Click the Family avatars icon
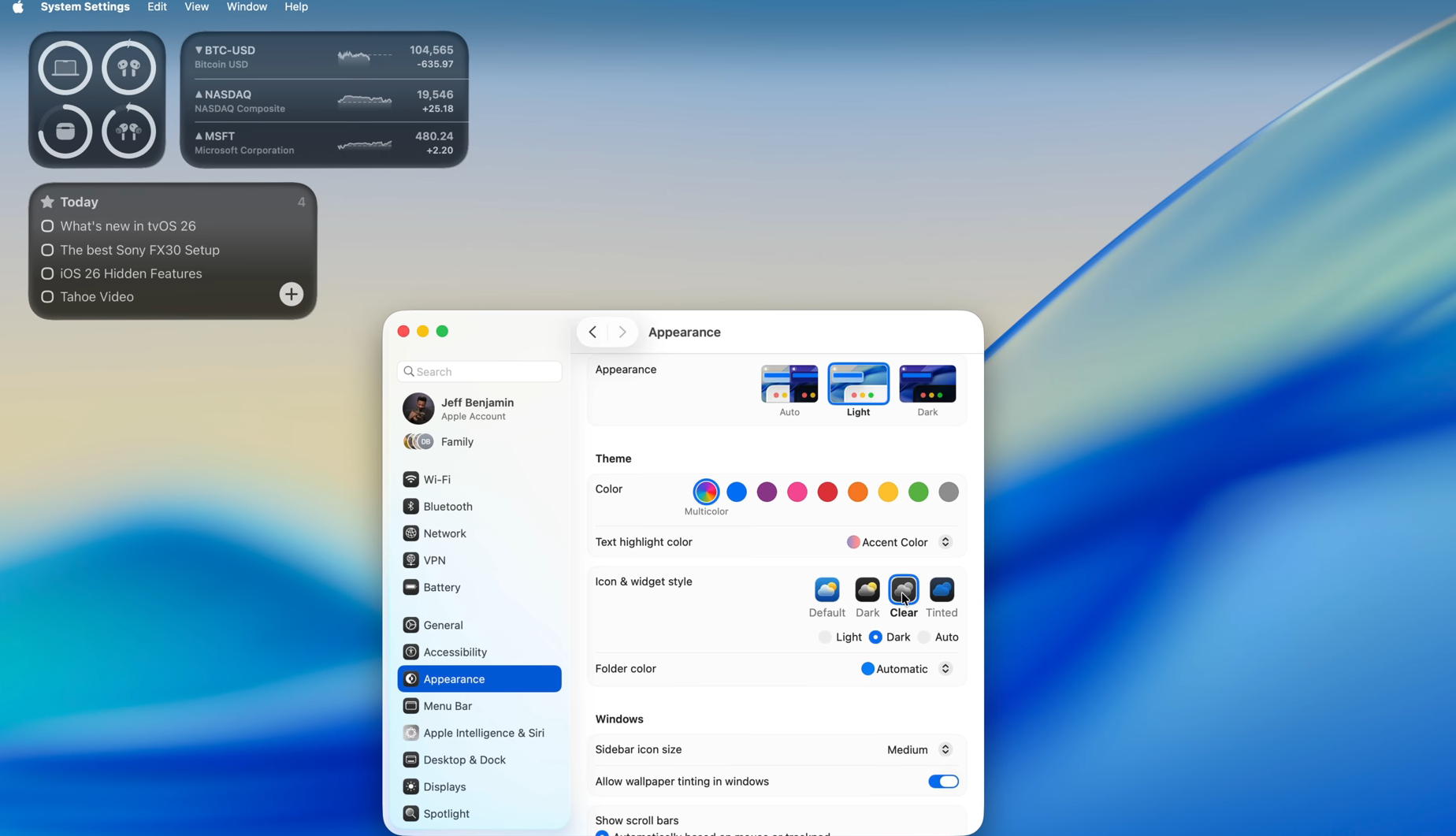 (418, 441)
